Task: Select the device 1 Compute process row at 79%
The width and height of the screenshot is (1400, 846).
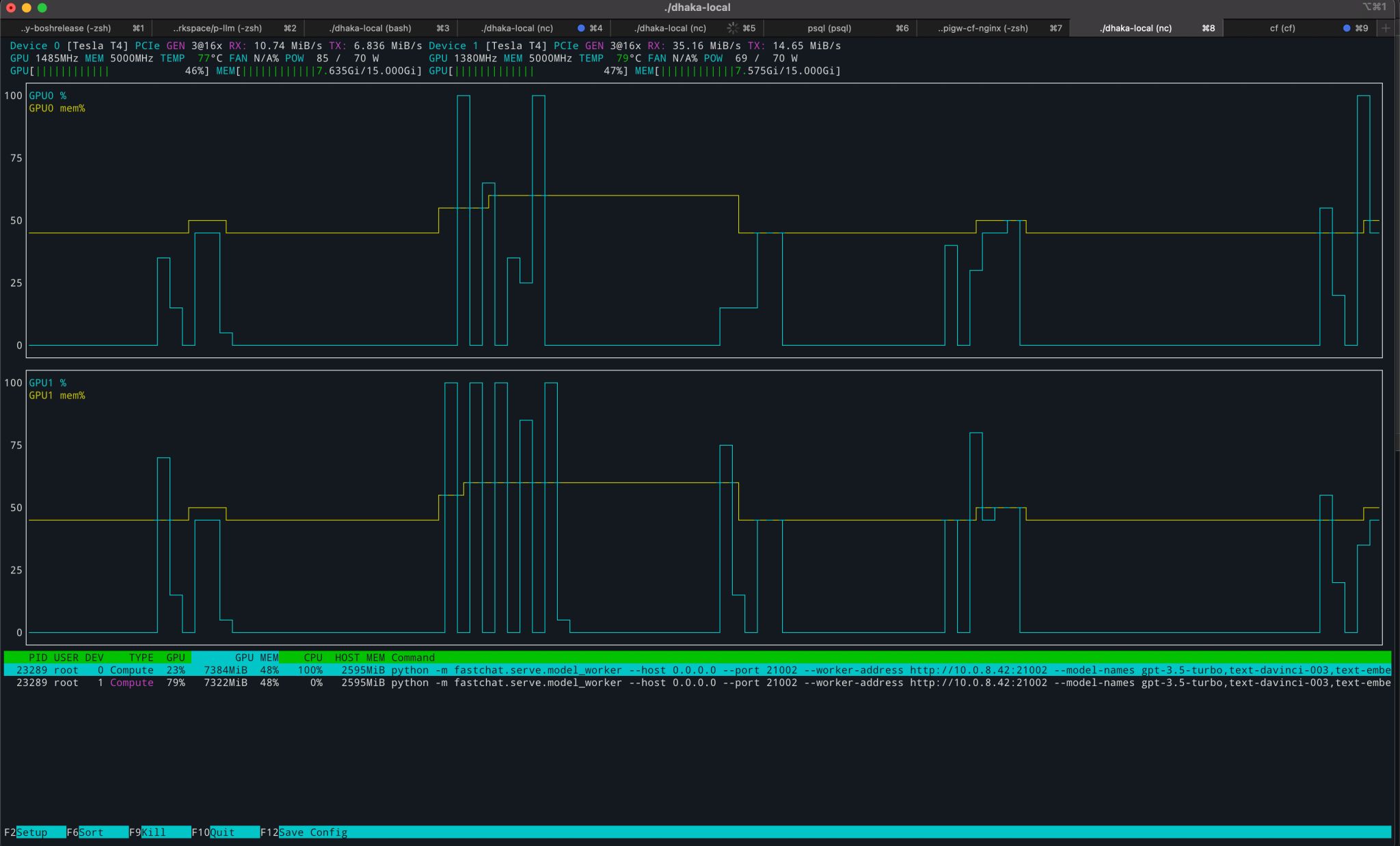Action: pos(697,683)
